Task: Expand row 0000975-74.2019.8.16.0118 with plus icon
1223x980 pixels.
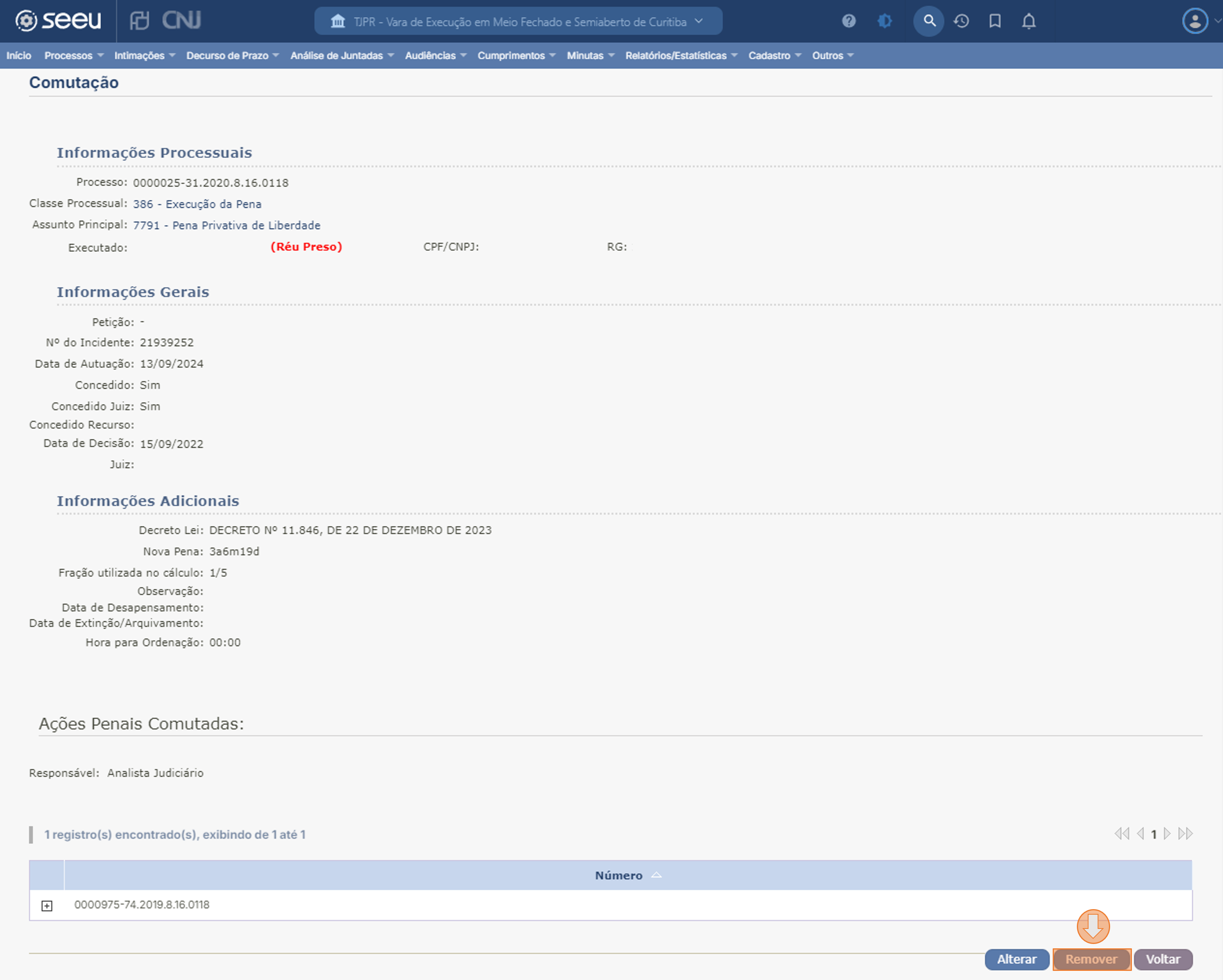Action: (x=47, y=906)
